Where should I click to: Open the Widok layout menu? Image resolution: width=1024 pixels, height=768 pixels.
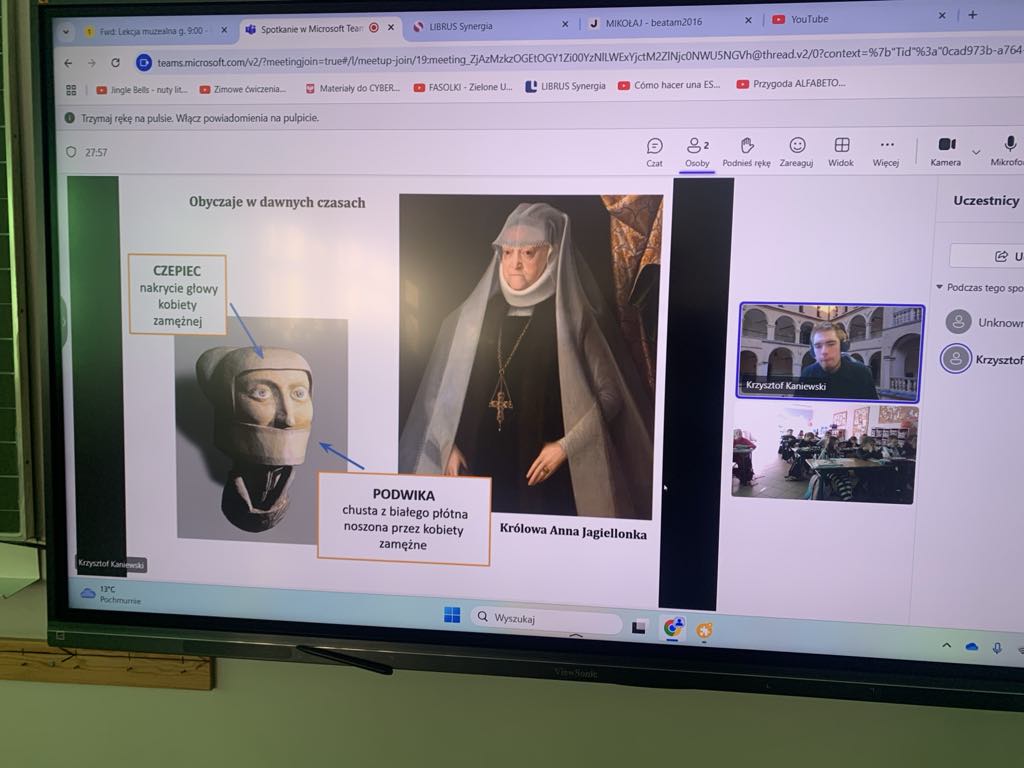coord(841,153)
